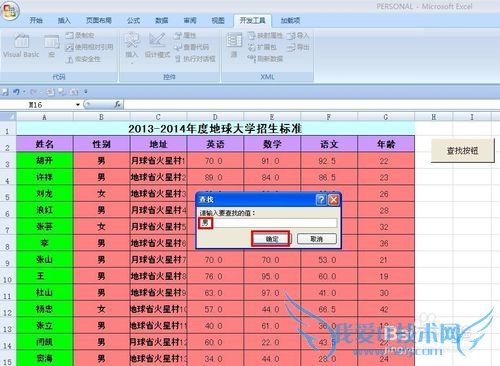Image resolution: width=500 pixels, height=366 pixels.
Task: Open the Visual Basic editor
Action: 21,46
